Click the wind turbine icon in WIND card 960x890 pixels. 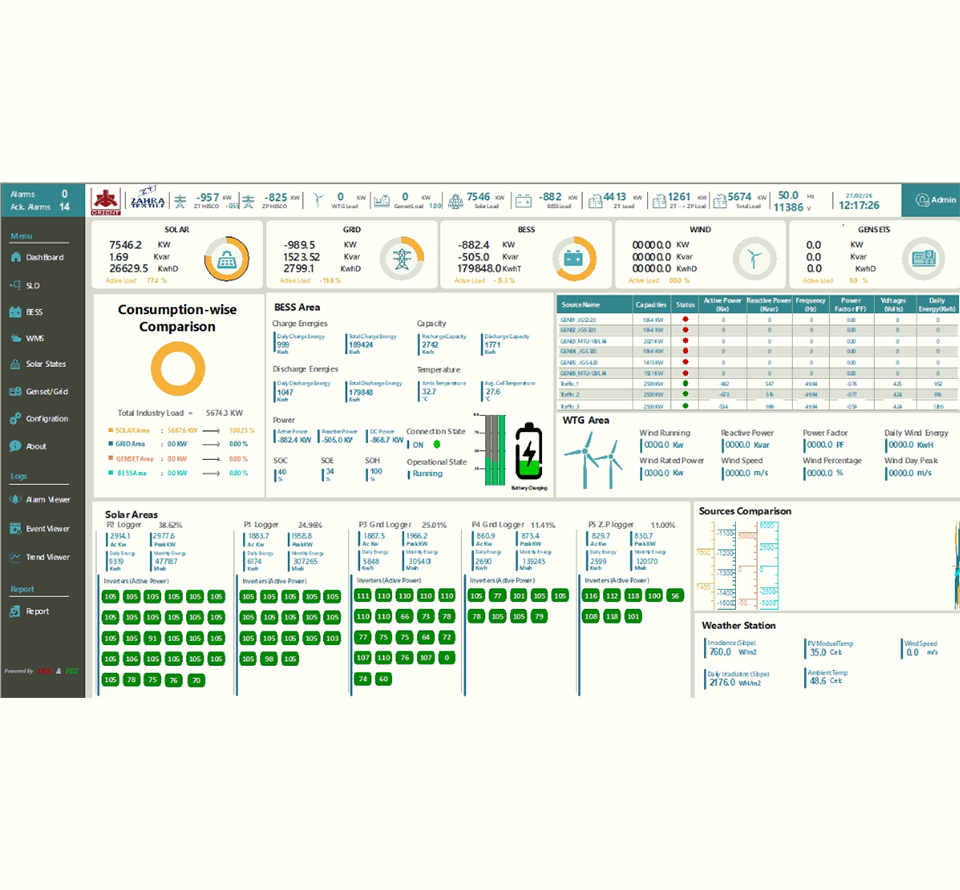coord(748,259)
